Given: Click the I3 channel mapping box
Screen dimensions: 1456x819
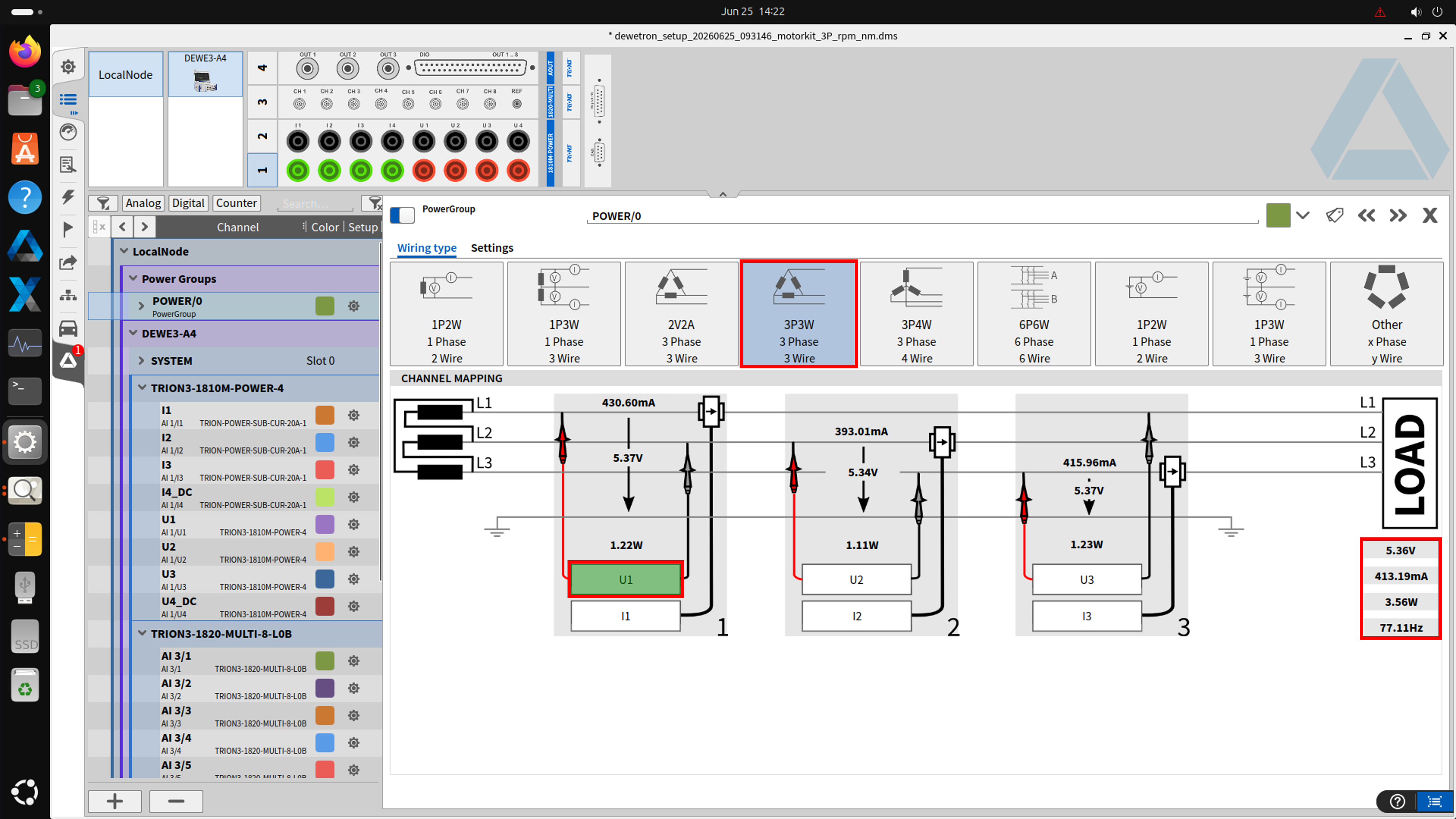Looking at the screenshot, I should [x=1087, y=616].
